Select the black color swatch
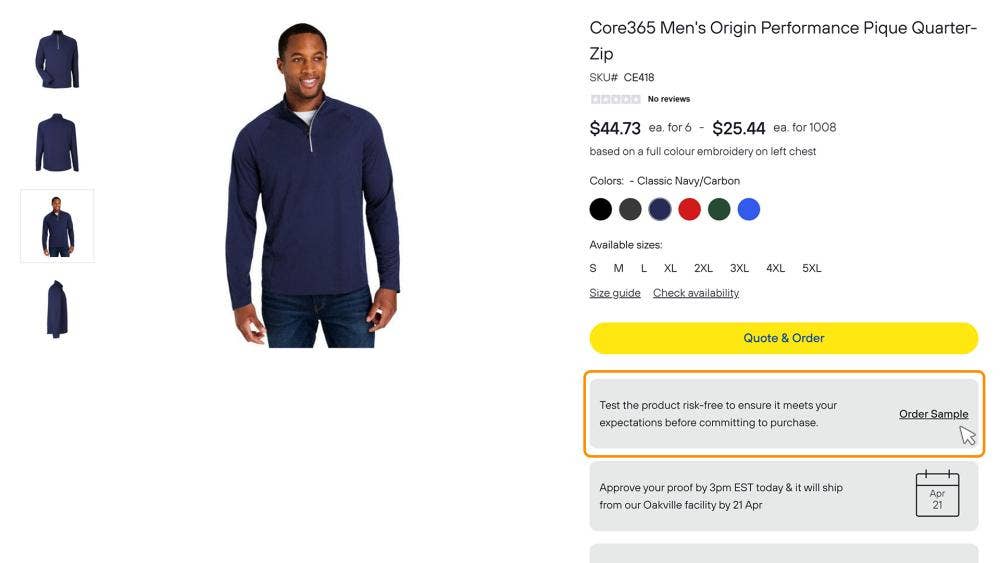Image resolution: width=1000 pixels, height=563 pixels. [x=600, y=209]
